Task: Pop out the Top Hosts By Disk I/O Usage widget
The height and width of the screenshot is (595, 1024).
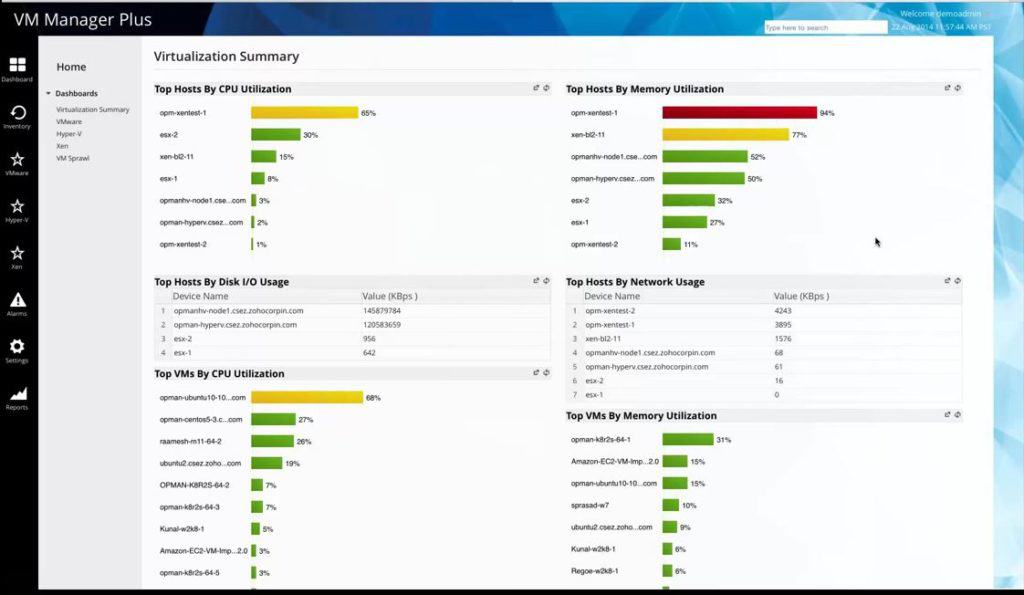Action: [x=536, y=281]
